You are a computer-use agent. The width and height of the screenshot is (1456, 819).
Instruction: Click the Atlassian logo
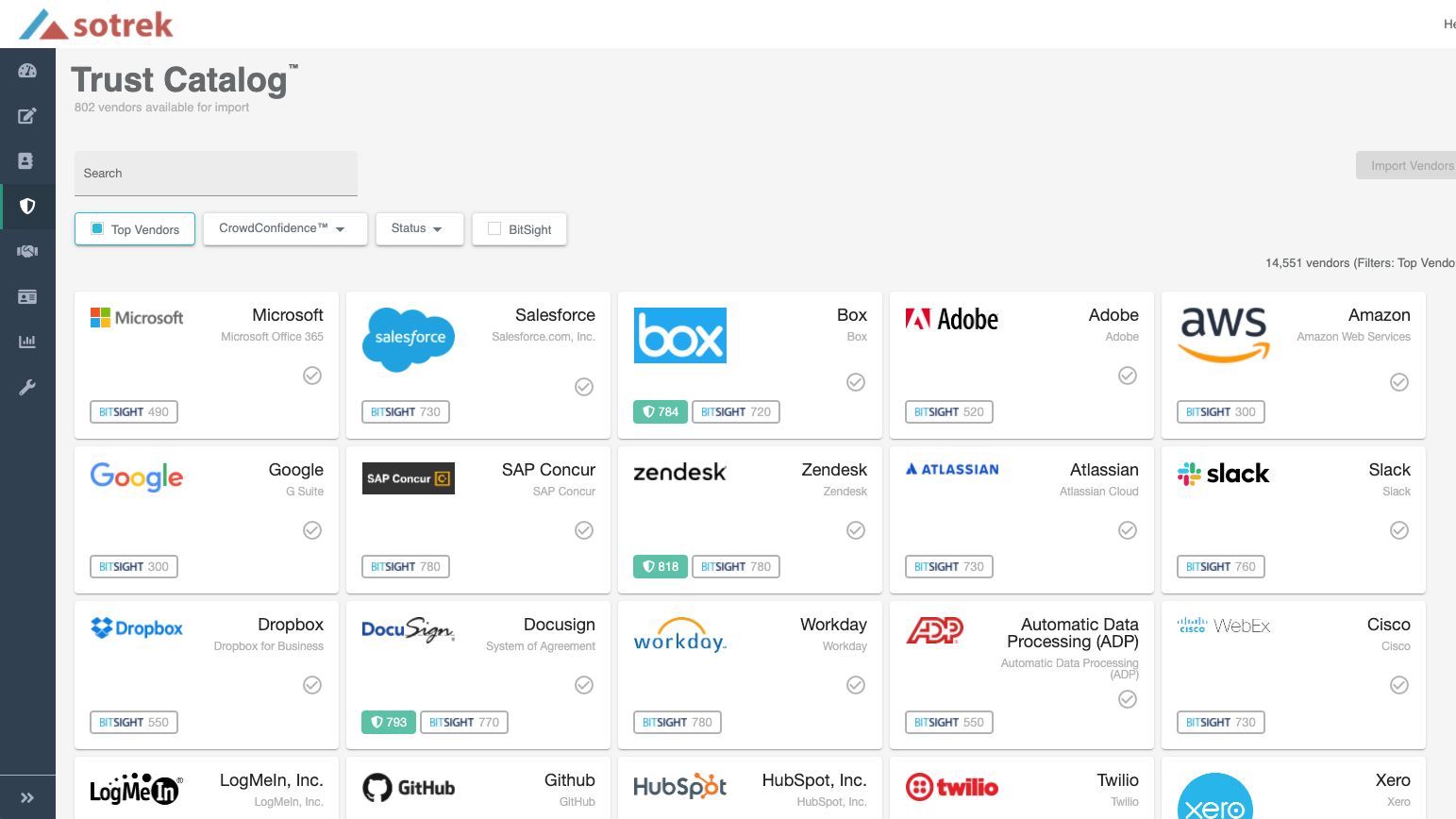click(x=952, y=469)
